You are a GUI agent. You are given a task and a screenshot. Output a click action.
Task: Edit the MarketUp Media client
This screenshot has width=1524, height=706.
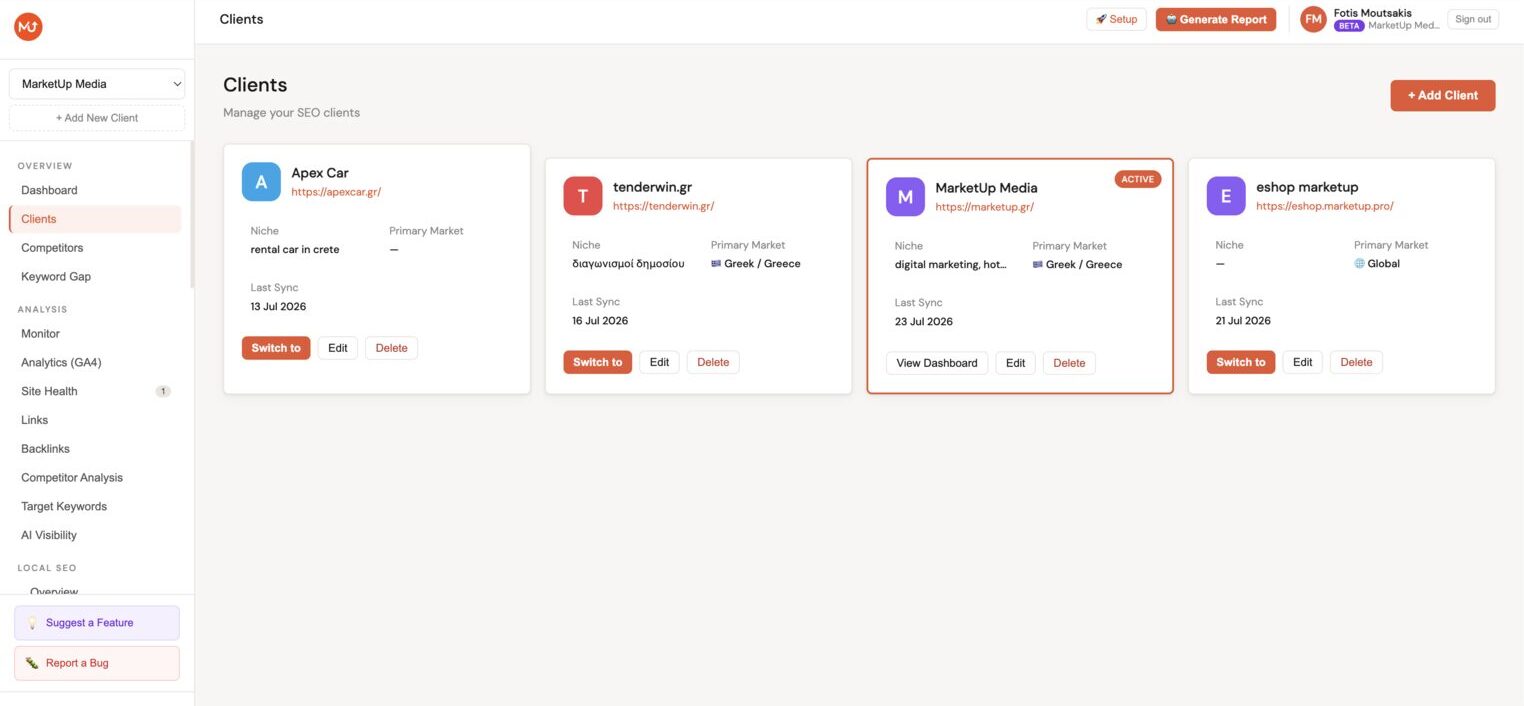[x=1016, y=363]
